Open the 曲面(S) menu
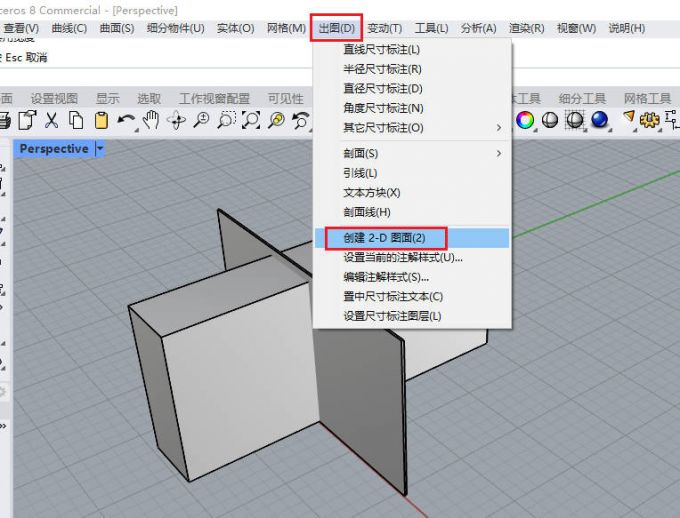680x518 pixels. pos(117,28)
